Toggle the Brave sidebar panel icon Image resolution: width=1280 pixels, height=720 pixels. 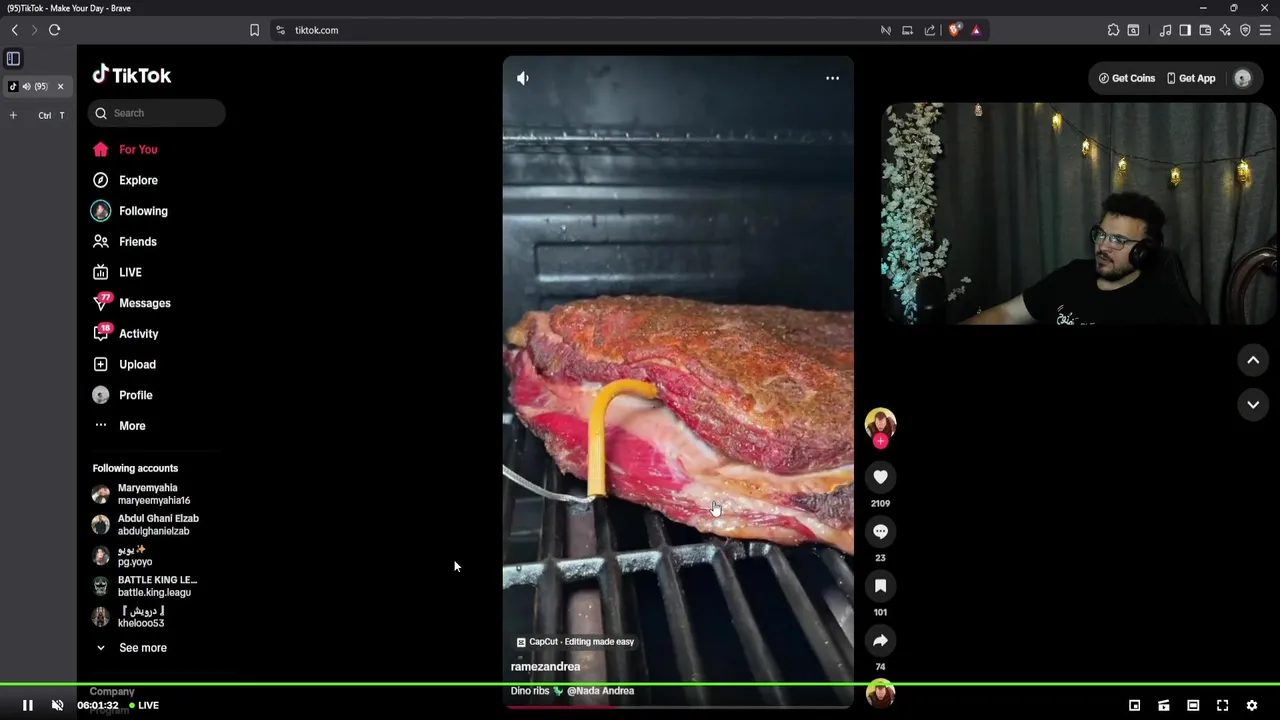click(1185, 30)
